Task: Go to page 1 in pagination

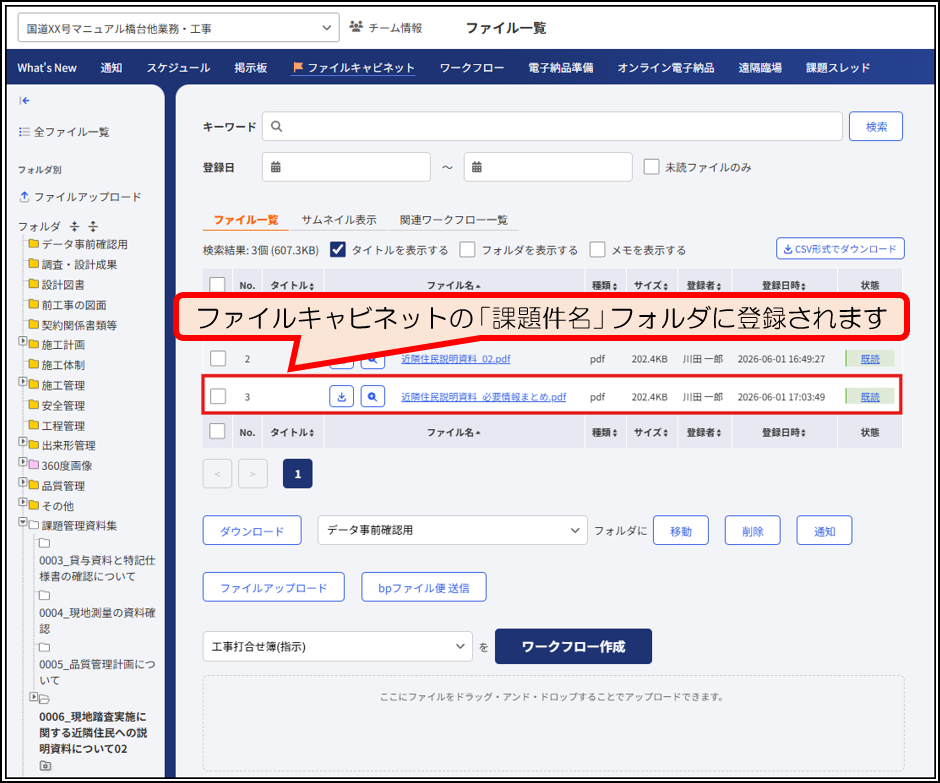Action: click(297, 474)
